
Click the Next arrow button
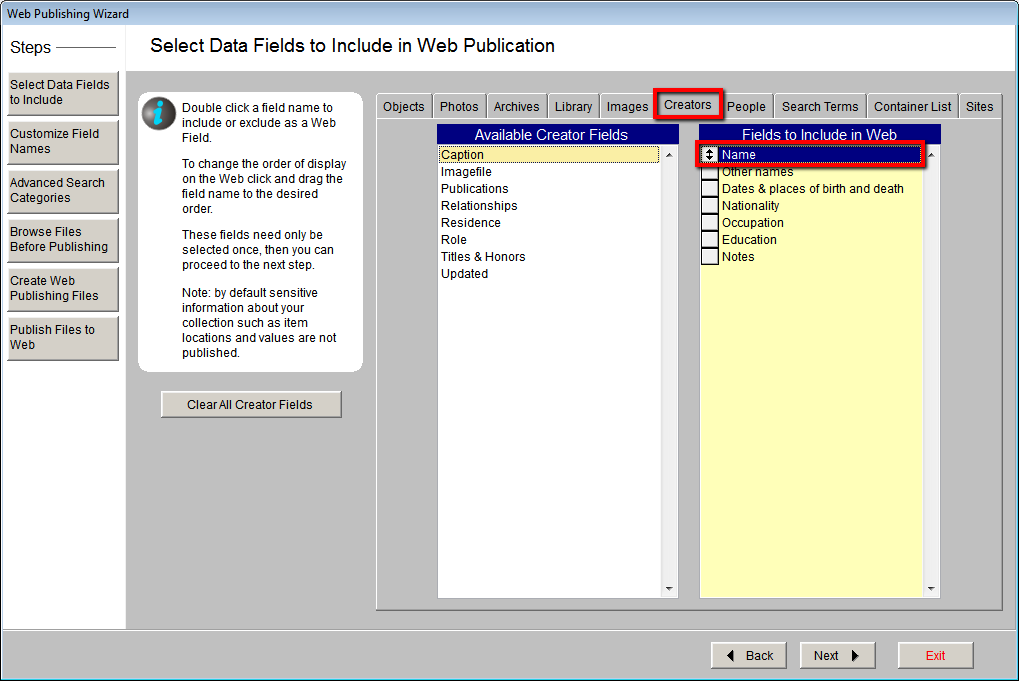point(837,655)
